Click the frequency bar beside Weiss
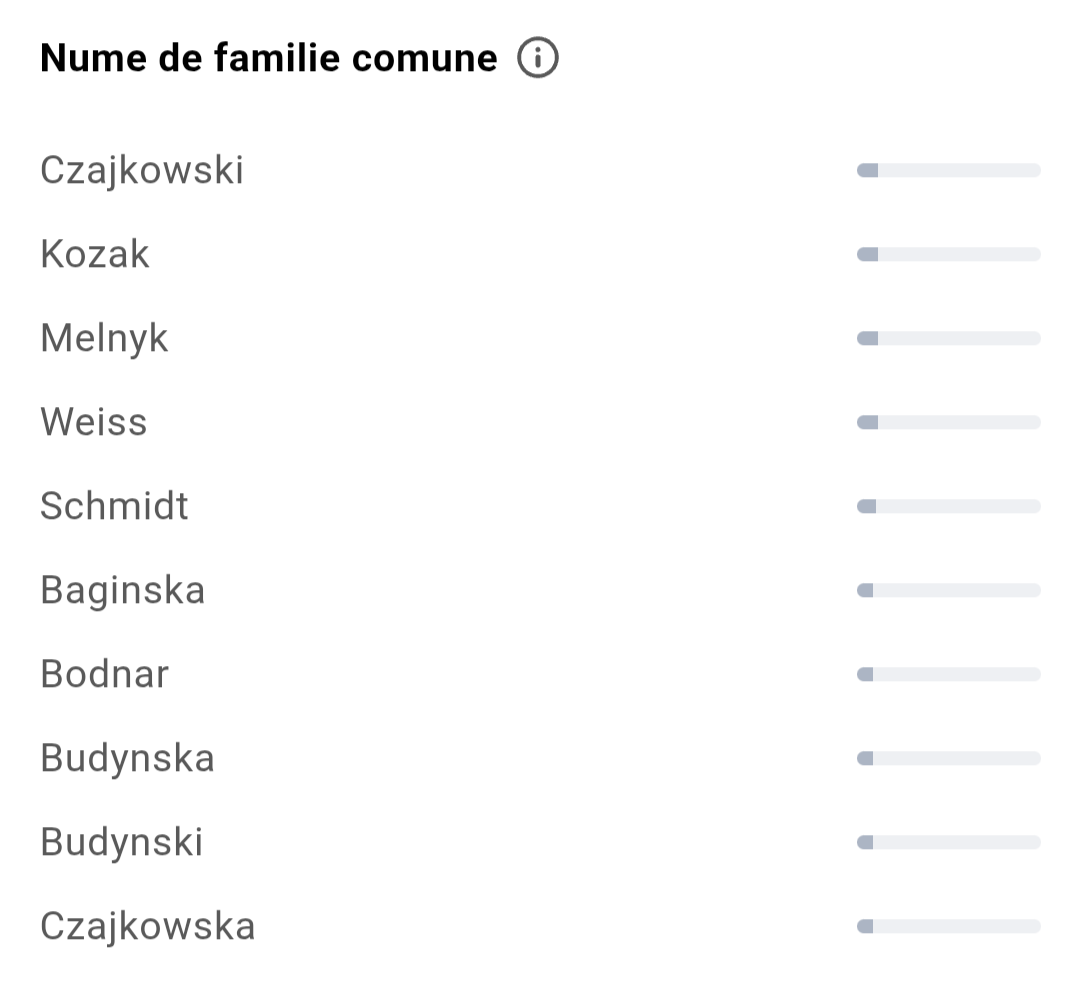This screenshot has height=983, width=1080. tap(948, 422)
